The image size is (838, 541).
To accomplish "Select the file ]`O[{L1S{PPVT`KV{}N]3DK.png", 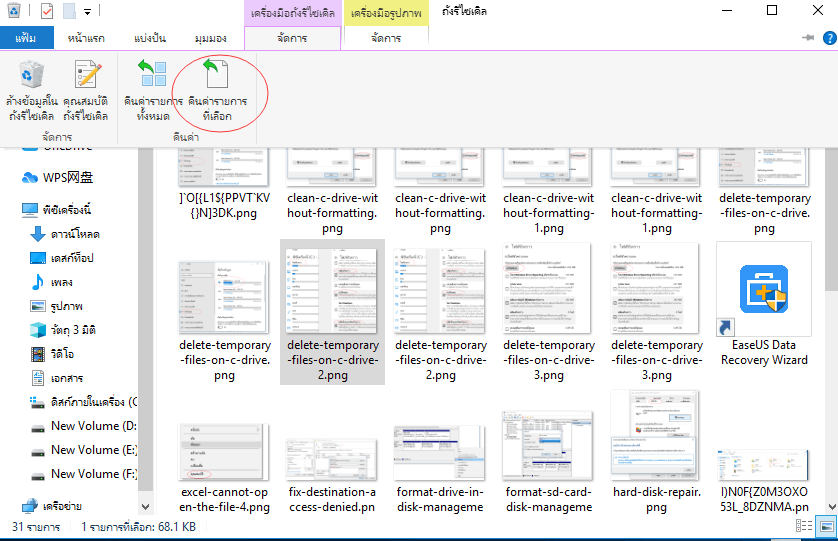I will (224, 184).
